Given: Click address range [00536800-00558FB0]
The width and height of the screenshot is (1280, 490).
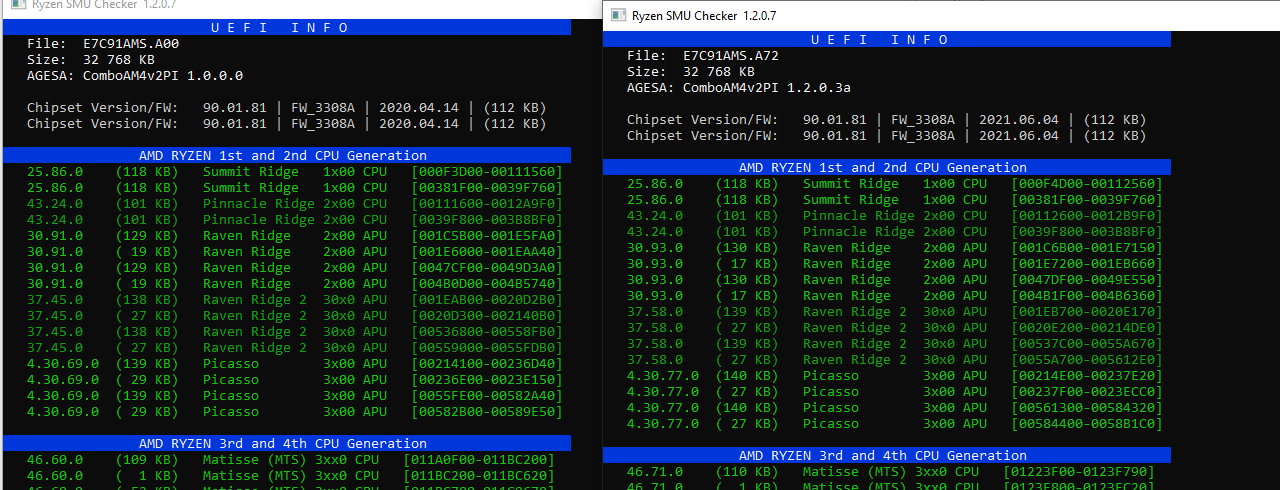Looking at the screenshot, I should point(487,332).
